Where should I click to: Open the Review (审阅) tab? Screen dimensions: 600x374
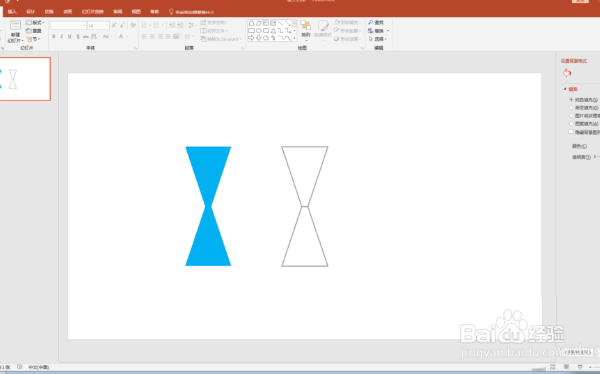(x=117, y=12)
